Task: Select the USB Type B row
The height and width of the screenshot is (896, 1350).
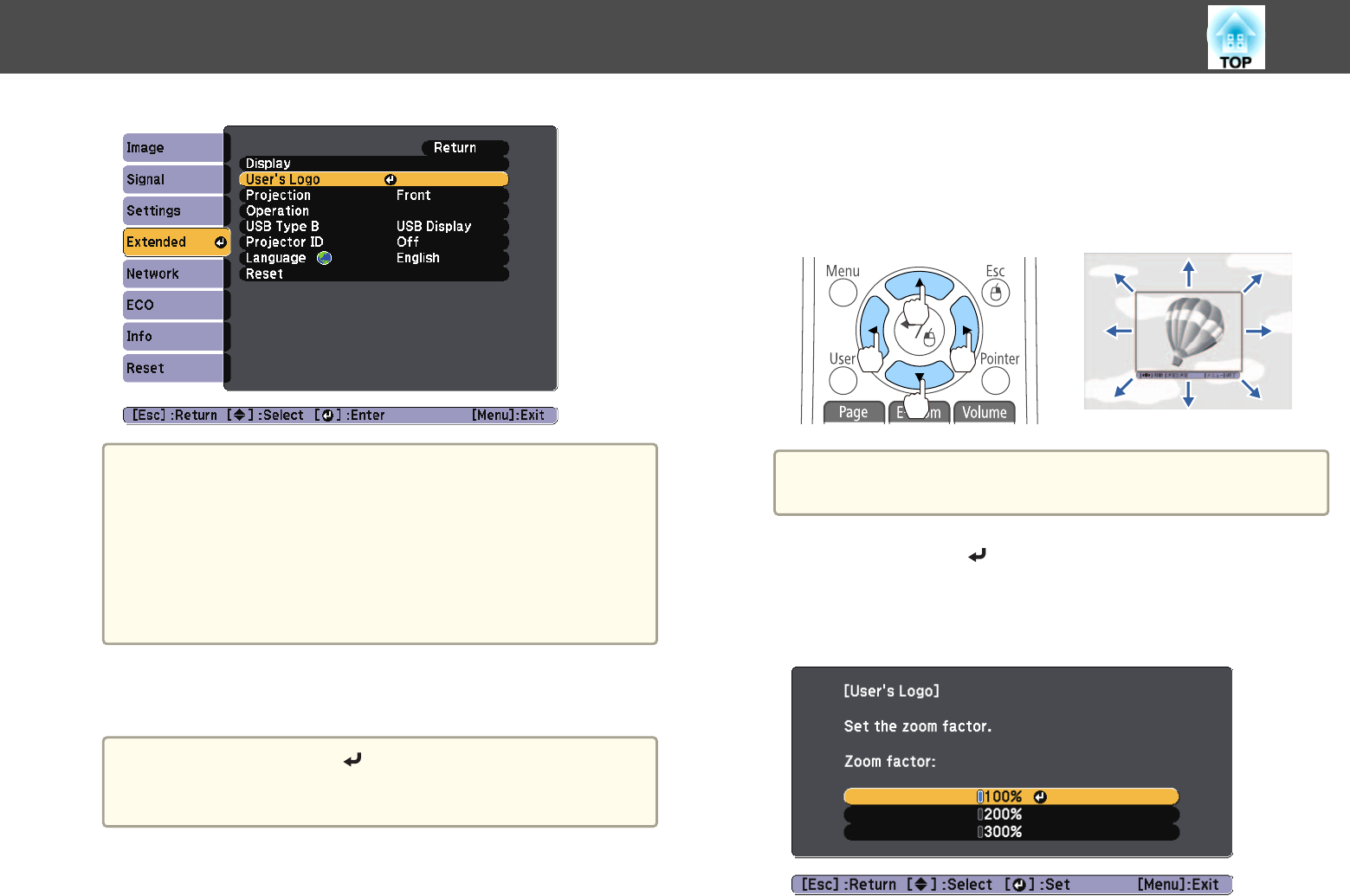Action: click(x=373, y=227)
